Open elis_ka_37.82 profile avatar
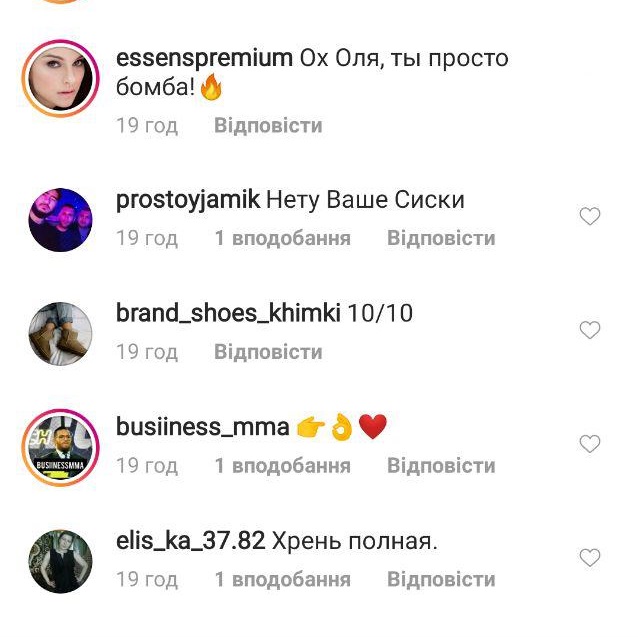 point(60,561)
